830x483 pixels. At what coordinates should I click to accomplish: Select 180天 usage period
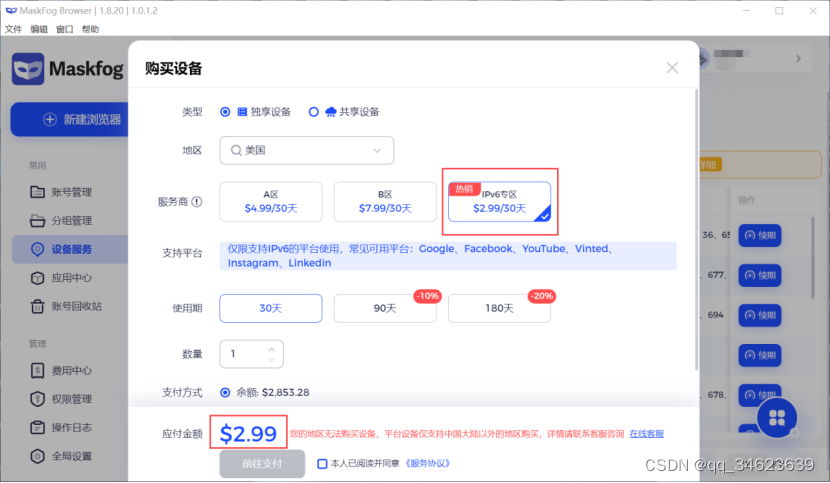(500, 308)
